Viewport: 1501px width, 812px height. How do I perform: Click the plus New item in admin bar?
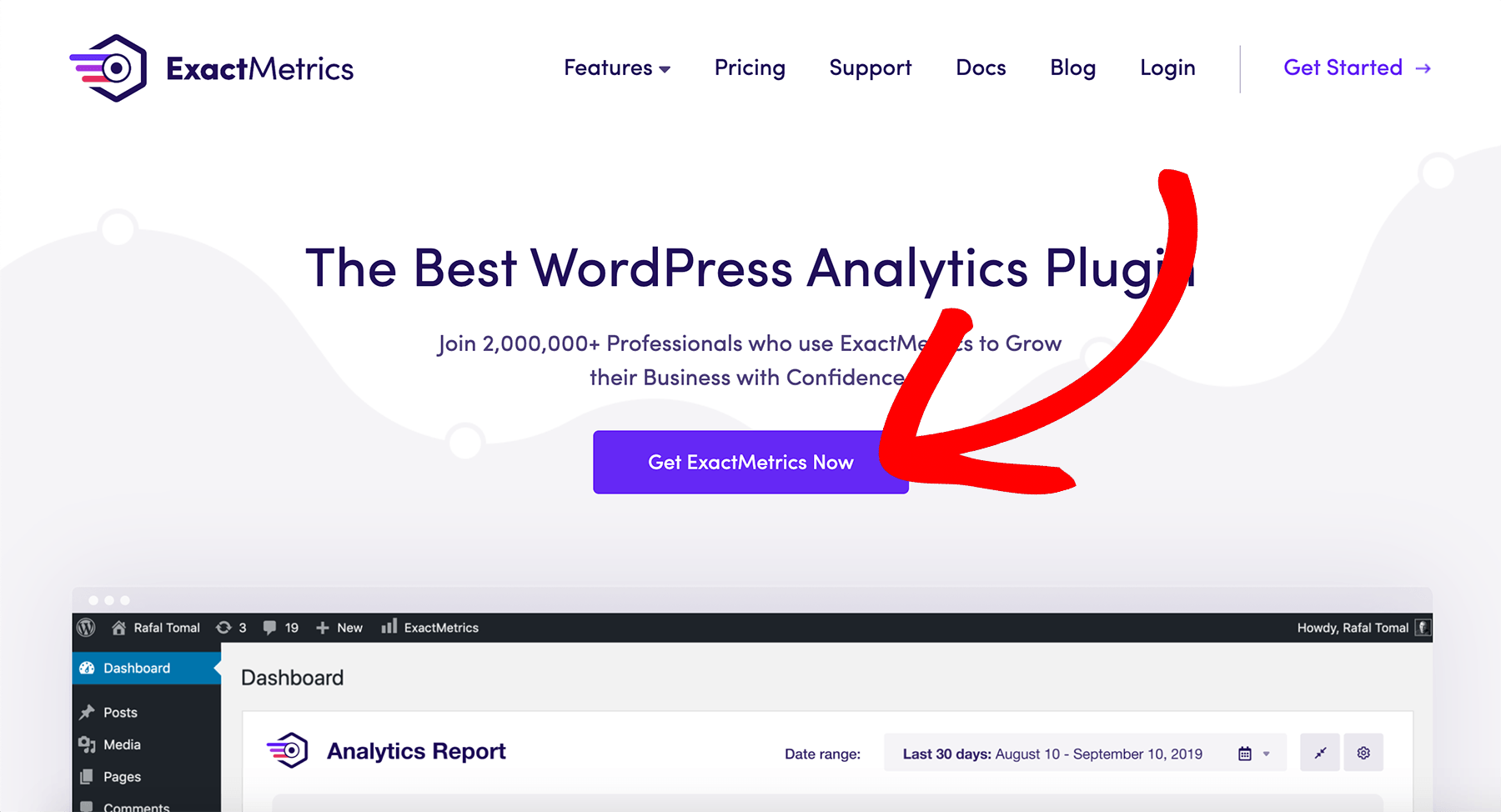tap(339, 628)
